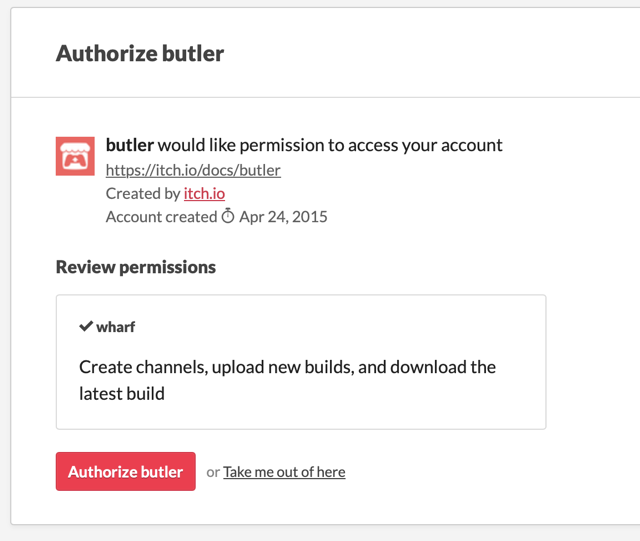Viewport: 640px width, 541px height.
Task: Click the 'latest build' text in the permission box
Action: [122, 394]
